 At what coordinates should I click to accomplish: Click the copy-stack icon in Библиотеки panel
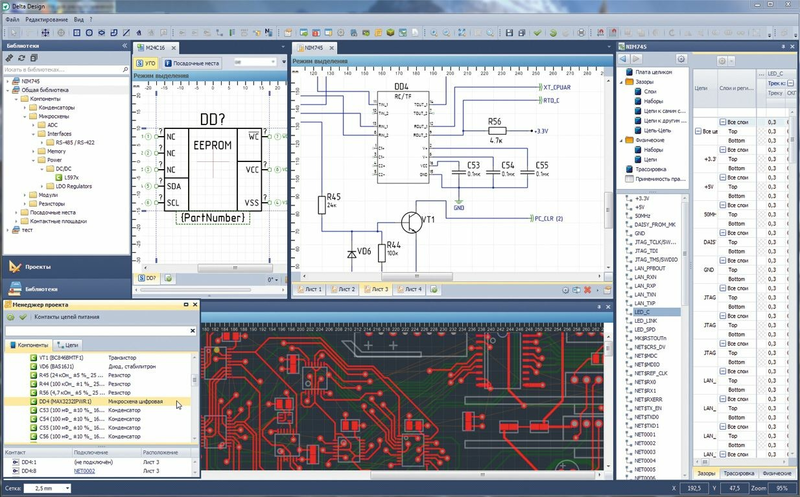34,58
